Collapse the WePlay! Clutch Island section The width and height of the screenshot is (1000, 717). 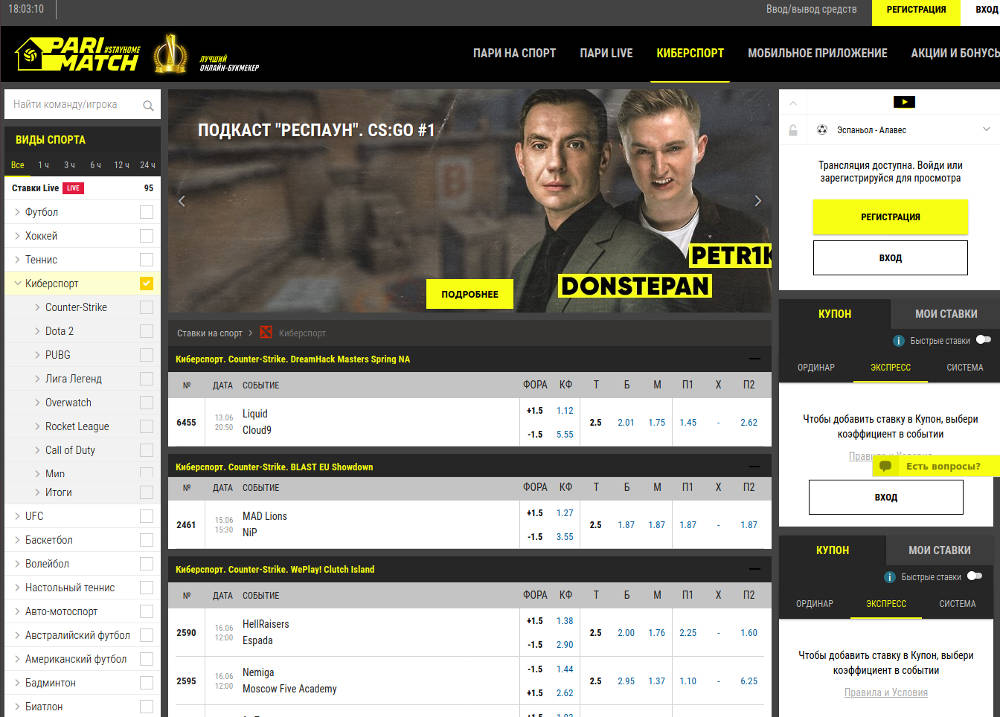pyautogui.click(x=754, y=569)
